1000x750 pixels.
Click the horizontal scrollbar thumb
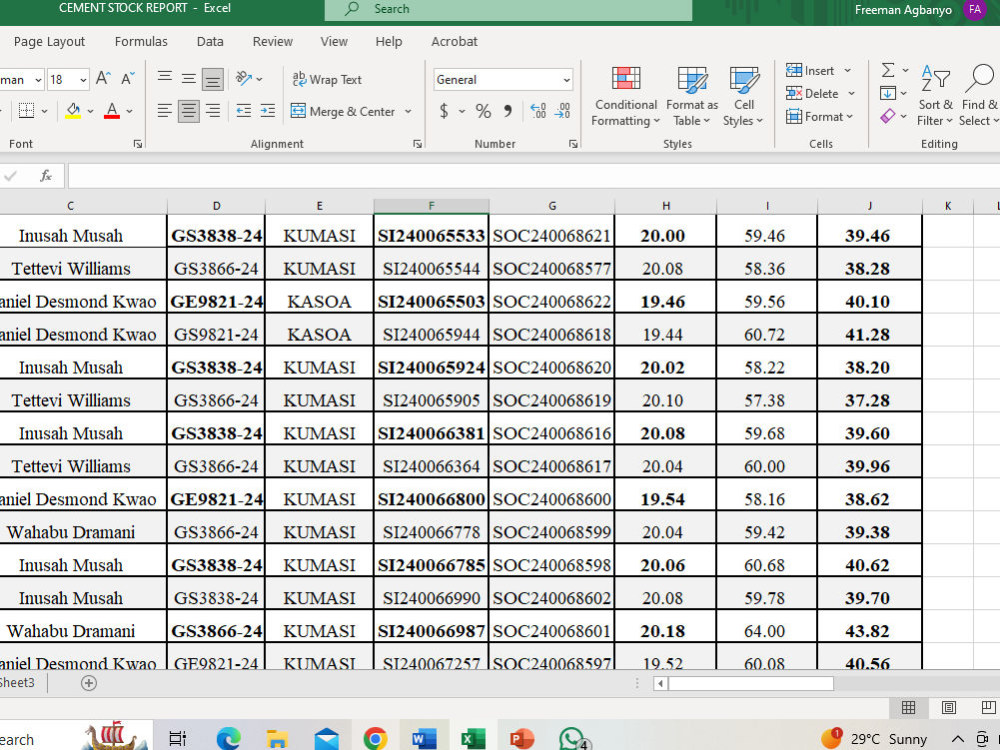(751, 683)
